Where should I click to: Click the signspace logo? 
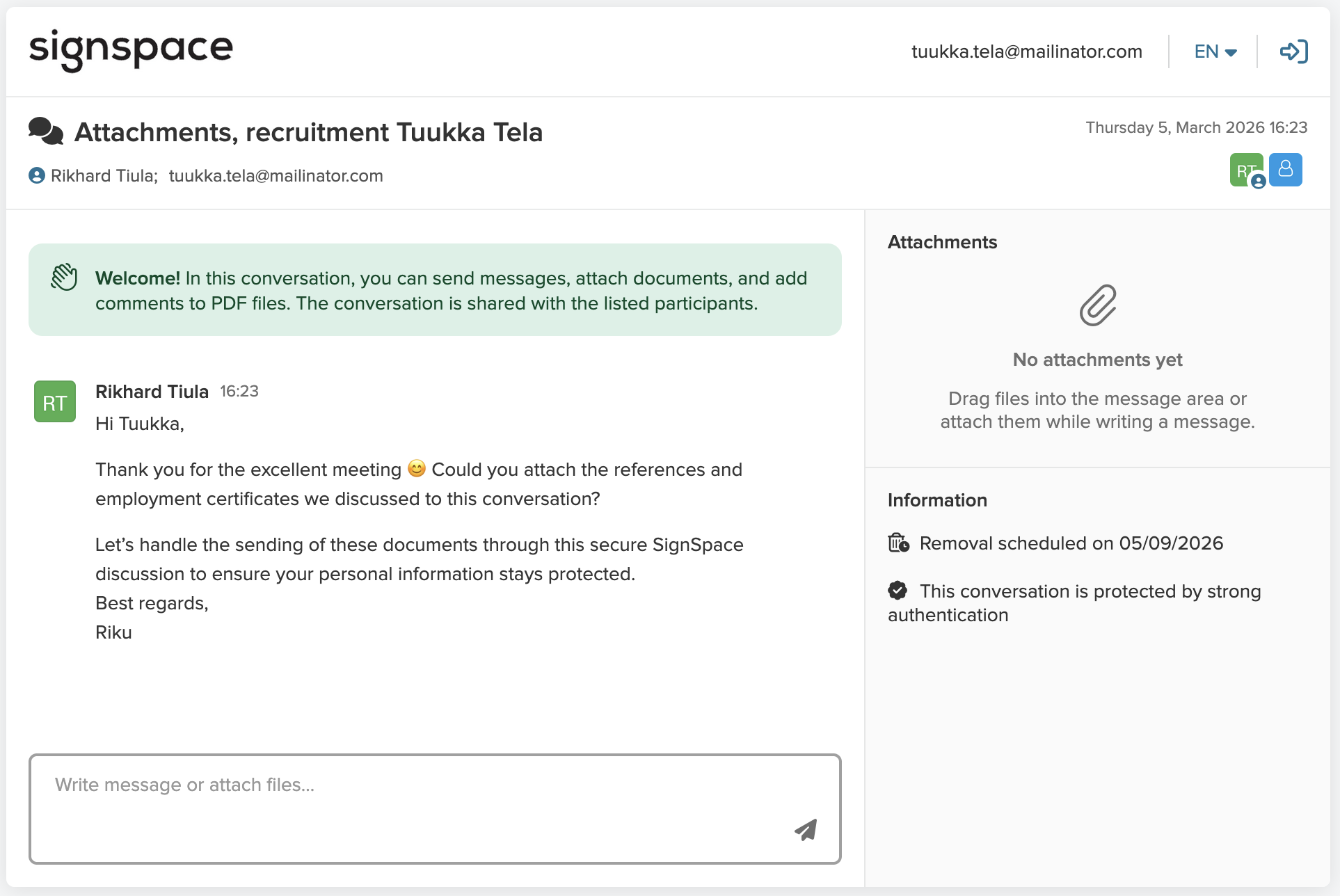131,49
